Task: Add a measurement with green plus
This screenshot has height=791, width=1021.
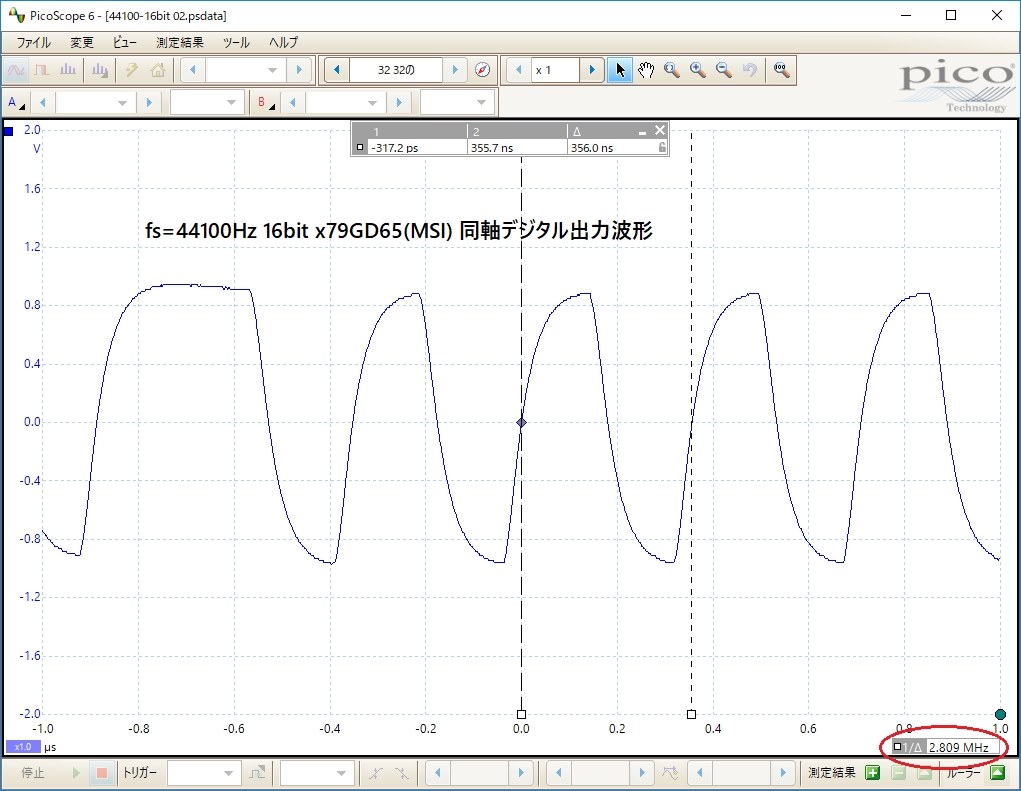Action: 873,773
